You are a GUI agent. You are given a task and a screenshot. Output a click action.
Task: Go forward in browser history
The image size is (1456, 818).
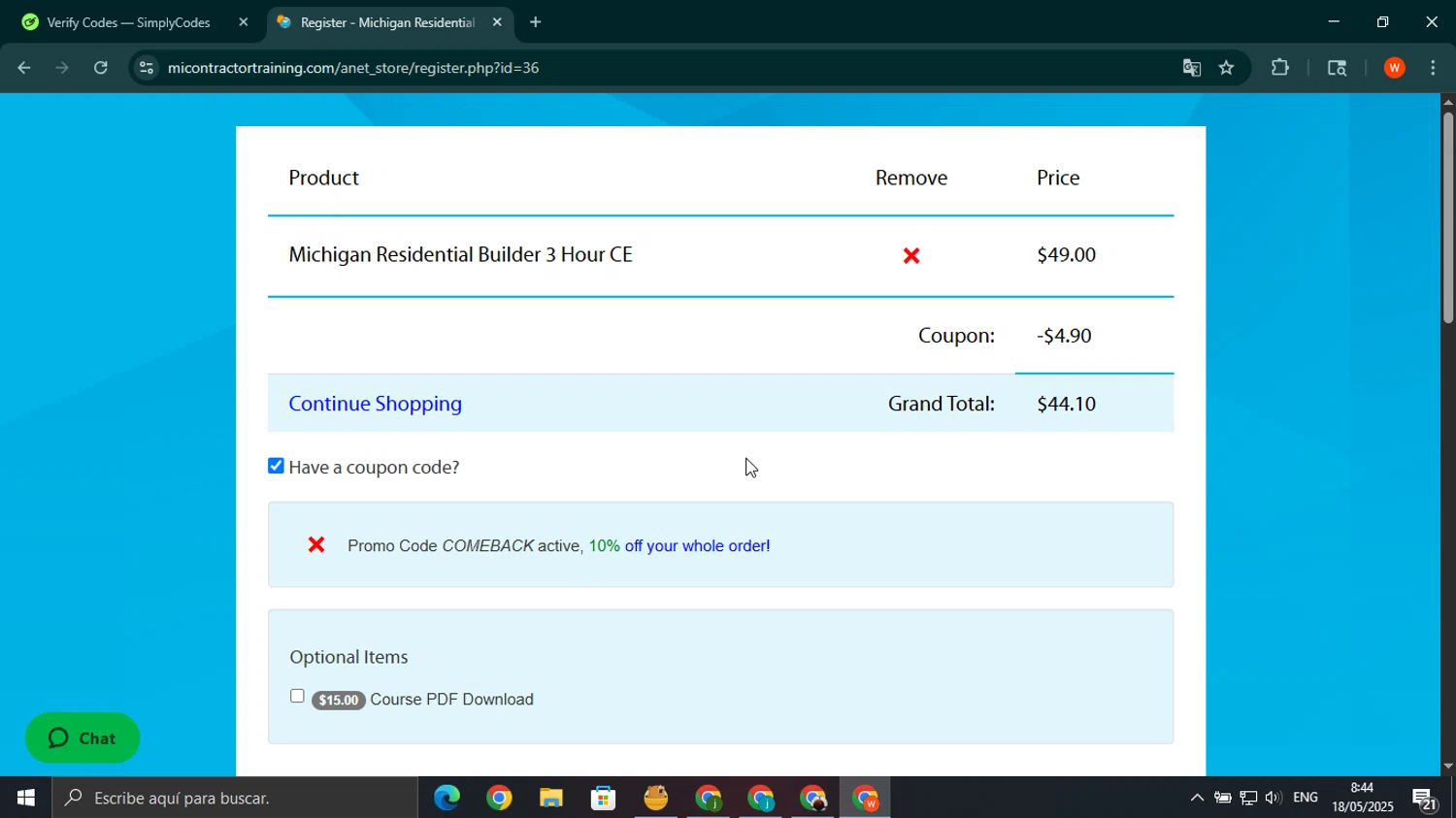coord(62,68)
